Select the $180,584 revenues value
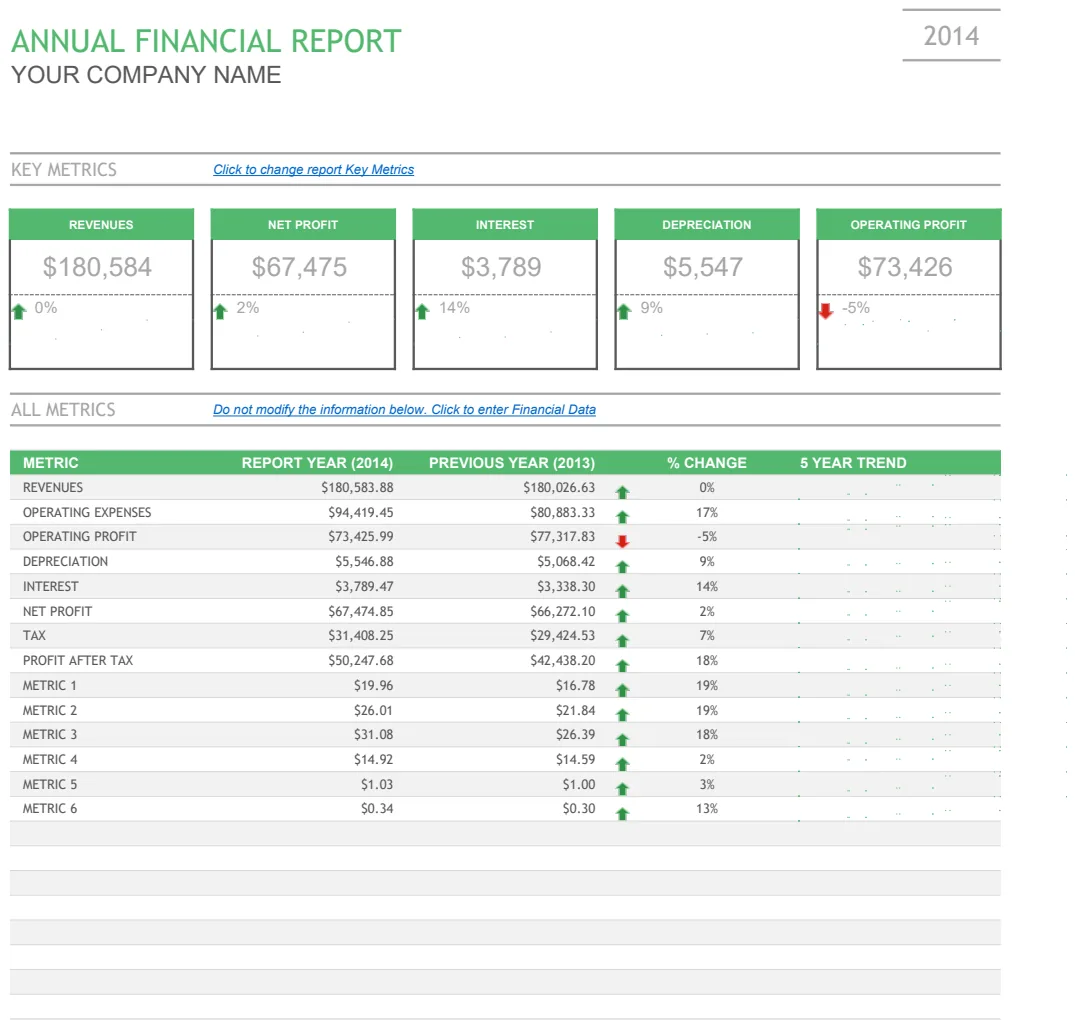 [97, 267]
